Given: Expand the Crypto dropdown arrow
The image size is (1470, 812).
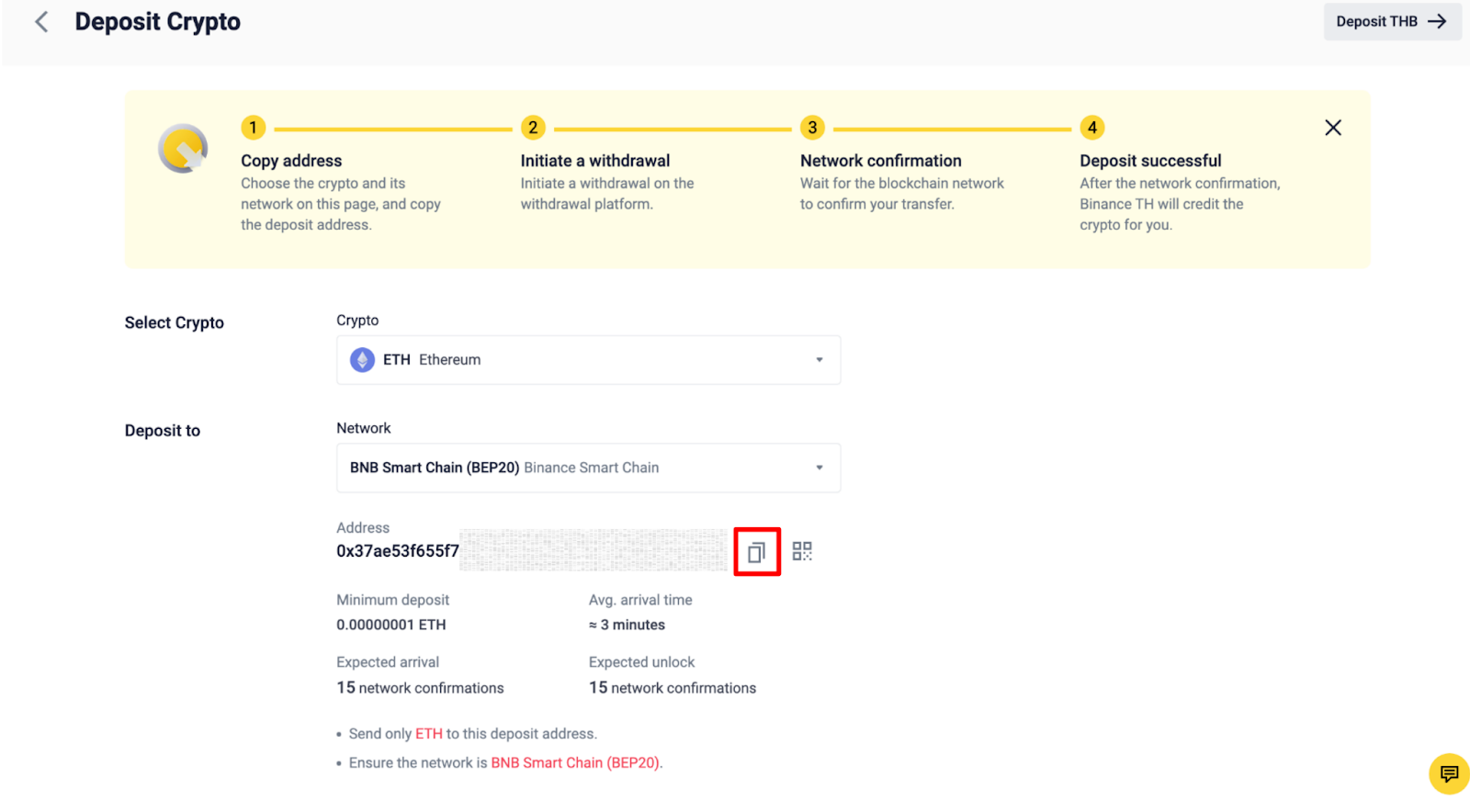Looking at the screenshot, I should pyautogui.click(x=819, y=360).
